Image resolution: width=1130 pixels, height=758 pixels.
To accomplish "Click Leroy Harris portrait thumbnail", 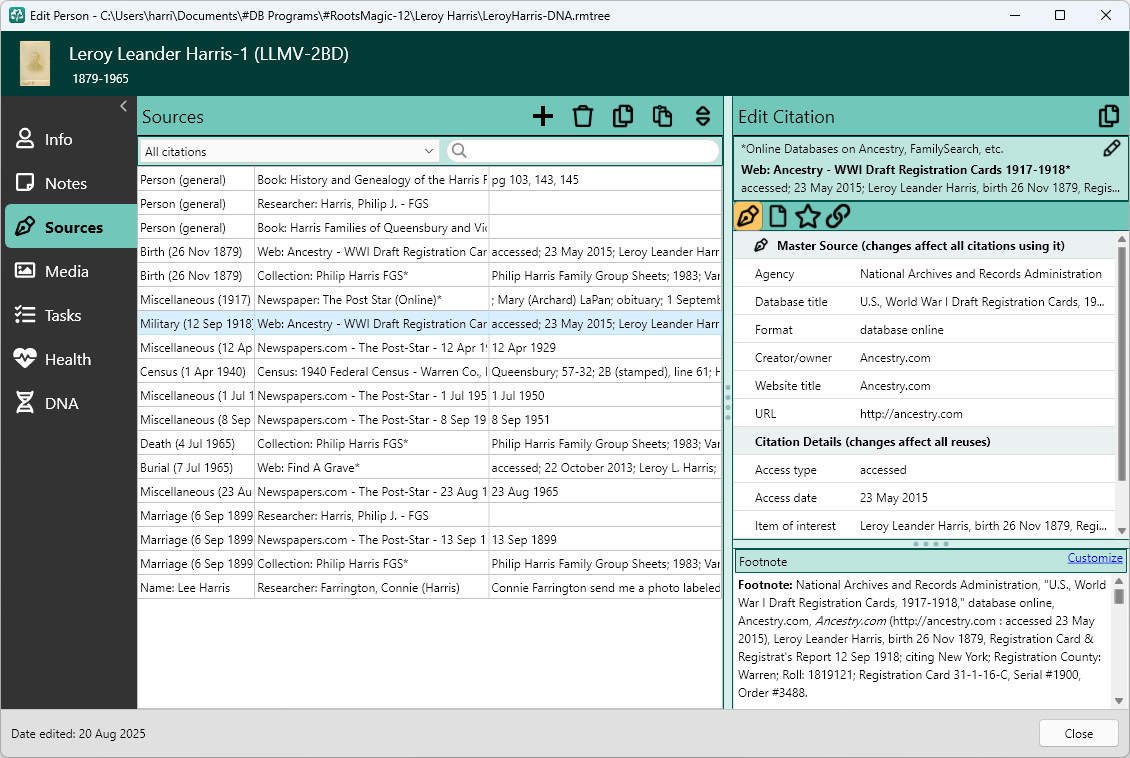I will point(35,63).
